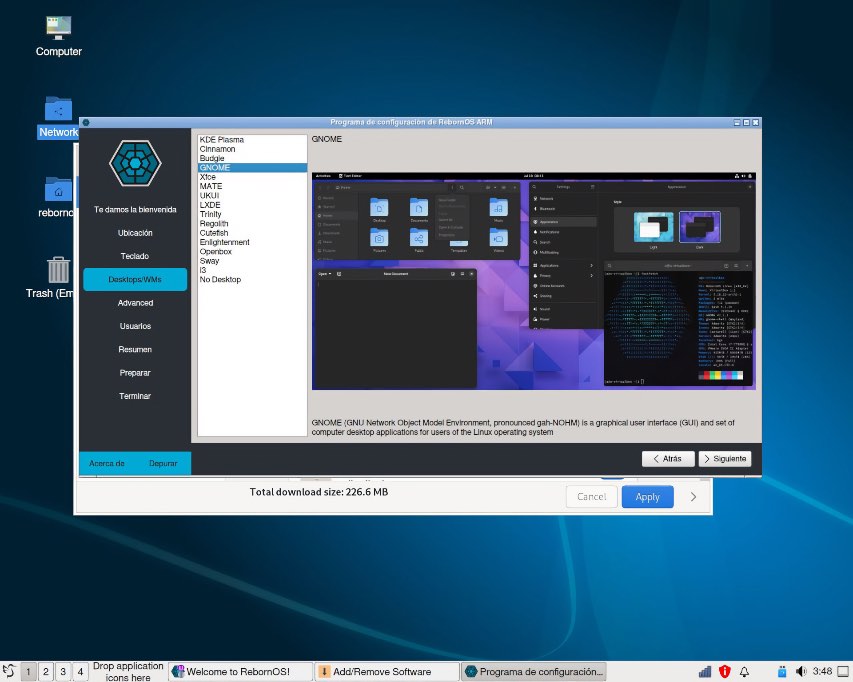Screen dimensions: 853x682
Task: Activate Add/Remove Software taskbar entry
Action: 387,672
